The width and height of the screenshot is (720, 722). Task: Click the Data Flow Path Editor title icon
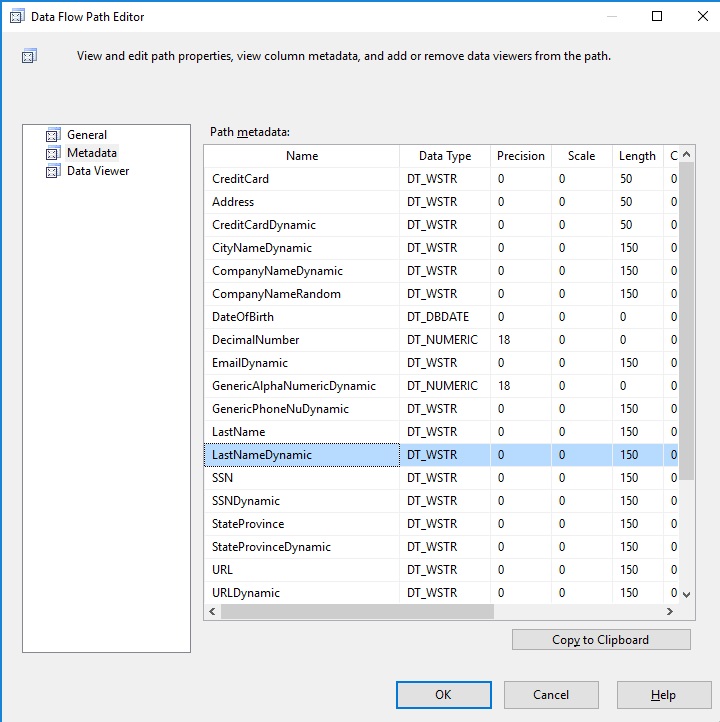click(17, 17)
